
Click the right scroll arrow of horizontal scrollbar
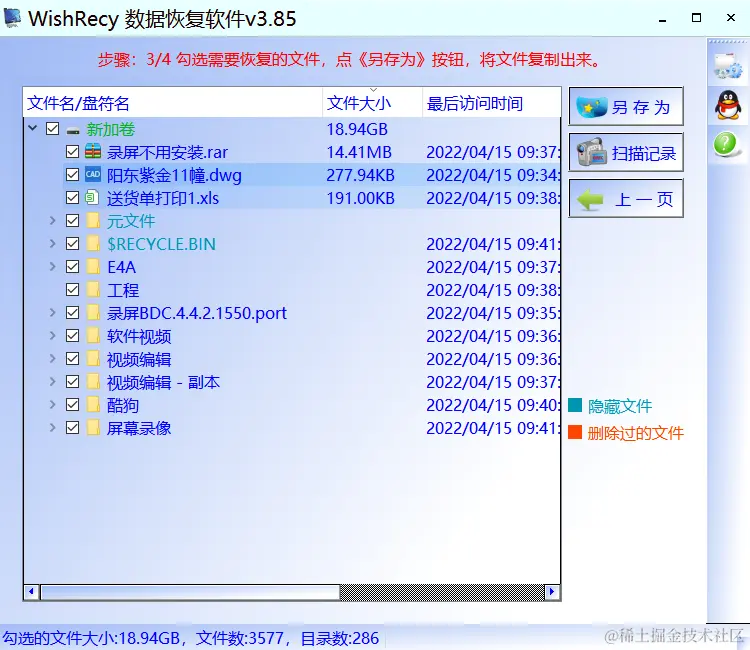[x=551, y=592]
